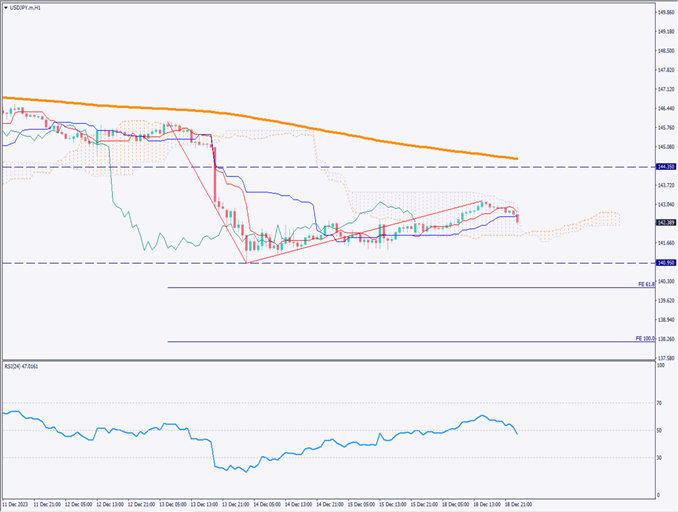This screenshot has height=512, width=678.
Task: Click the RSI 70 level scale label
Action: tap(660, 403)
